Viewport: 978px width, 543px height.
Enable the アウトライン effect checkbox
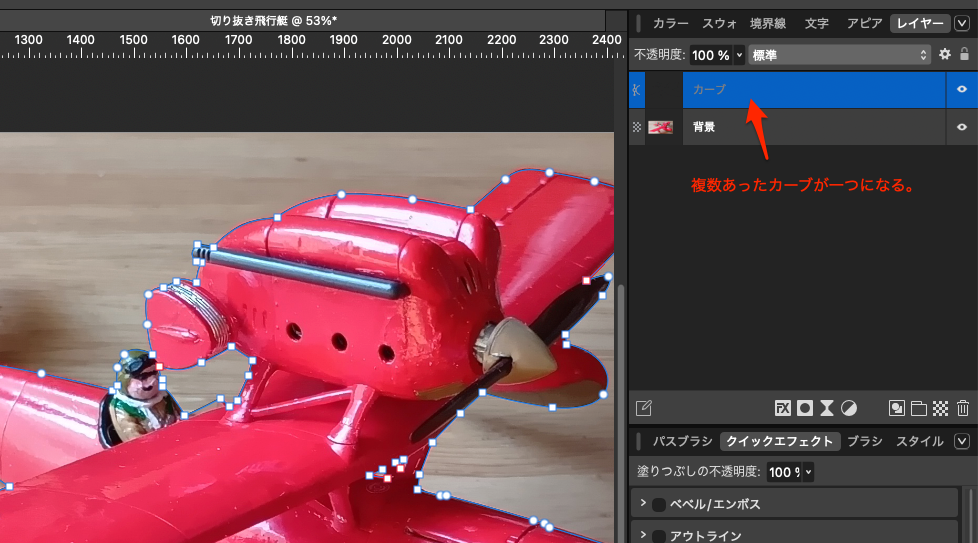659,536
